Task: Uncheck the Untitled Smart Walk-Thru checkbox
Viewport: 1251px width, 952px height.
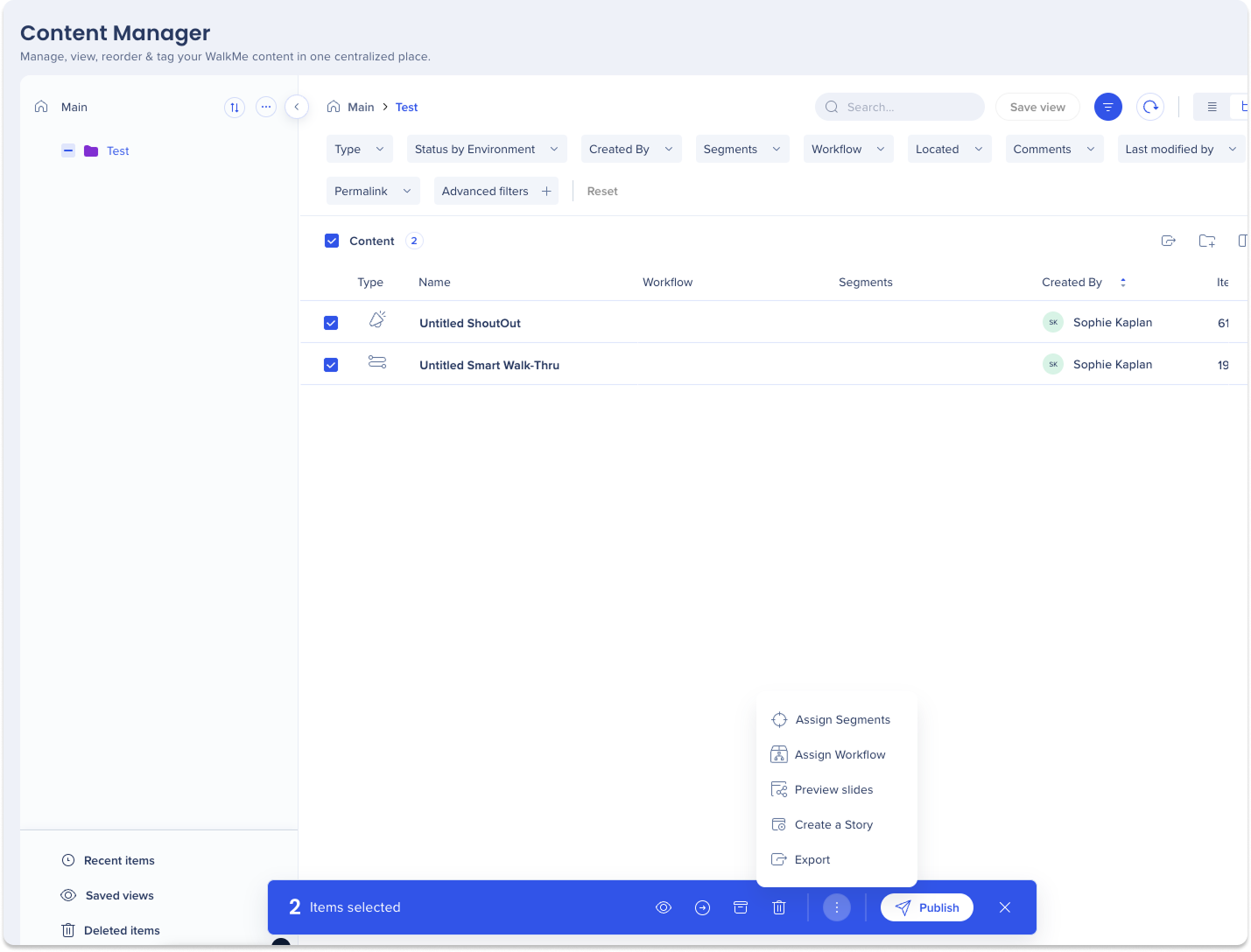Action: coord(331,365)
